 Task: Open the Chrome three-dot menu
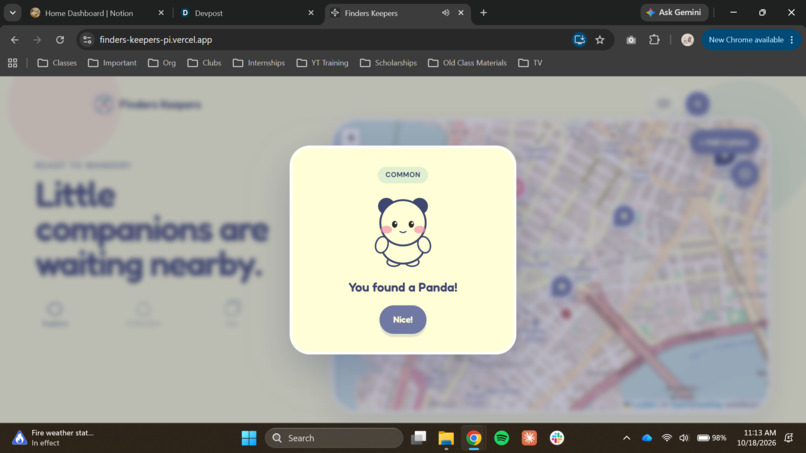(x=792, y=40)
